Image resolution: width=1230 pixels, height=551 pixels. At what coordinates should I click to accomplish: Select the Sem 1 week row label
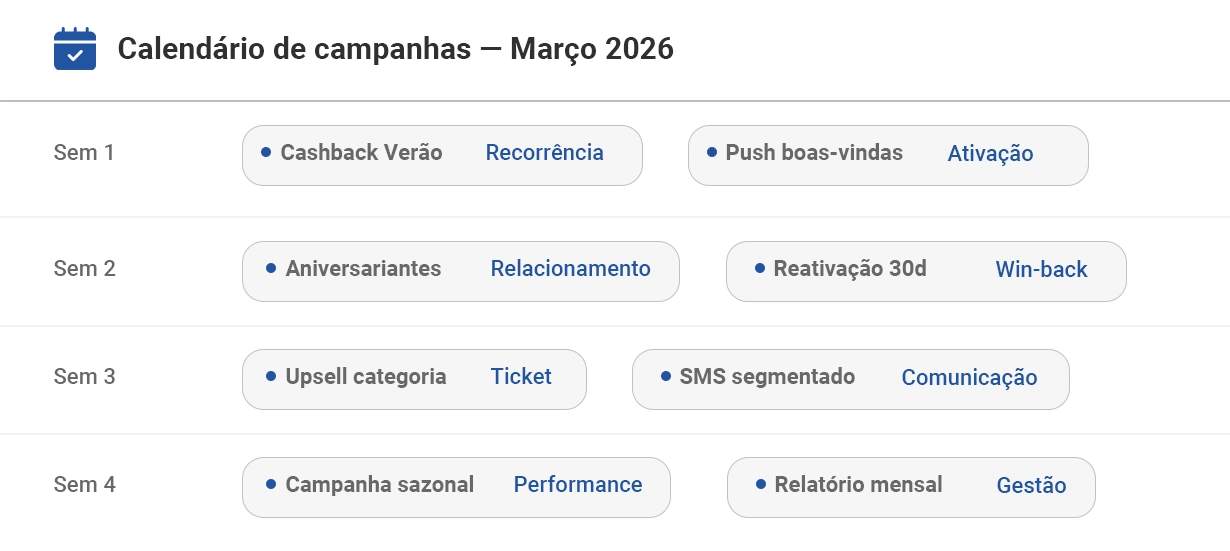coord(84,153)
